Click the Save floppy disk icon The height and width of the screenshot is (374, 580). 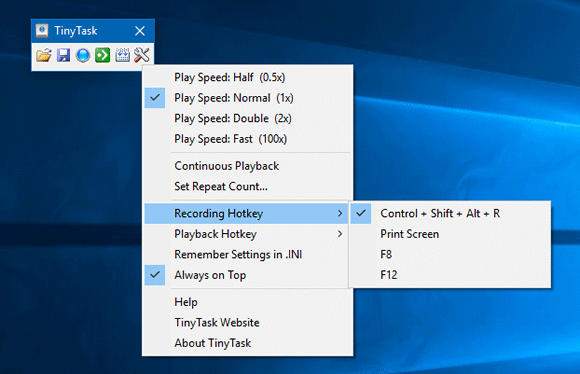coord(63,55)
